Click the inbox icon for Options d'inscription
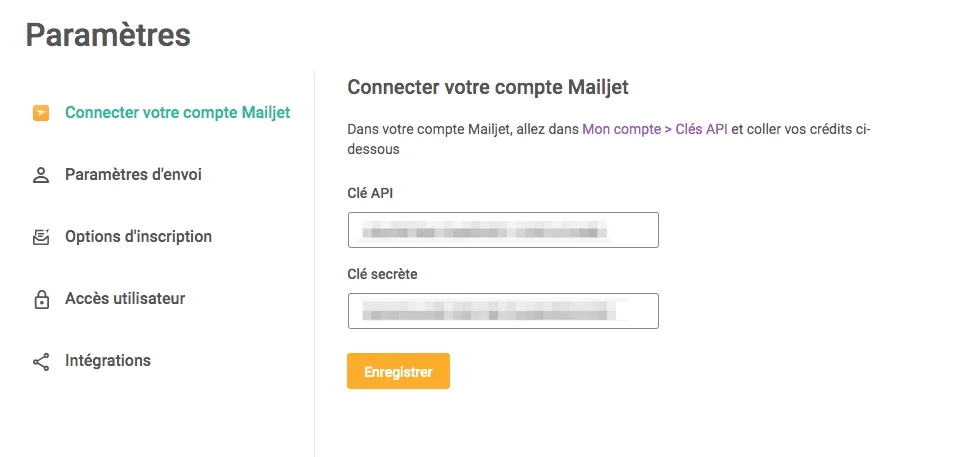 pos(41,237)
